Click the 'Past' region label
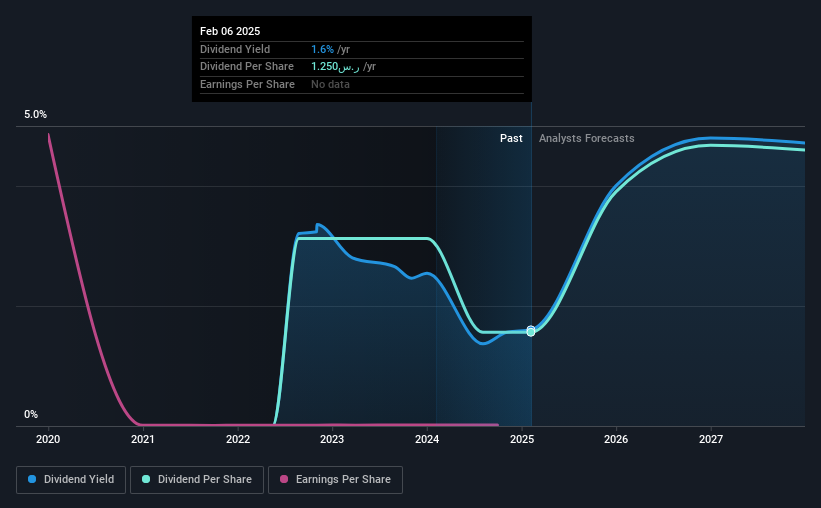 click(x=511, y=138)
